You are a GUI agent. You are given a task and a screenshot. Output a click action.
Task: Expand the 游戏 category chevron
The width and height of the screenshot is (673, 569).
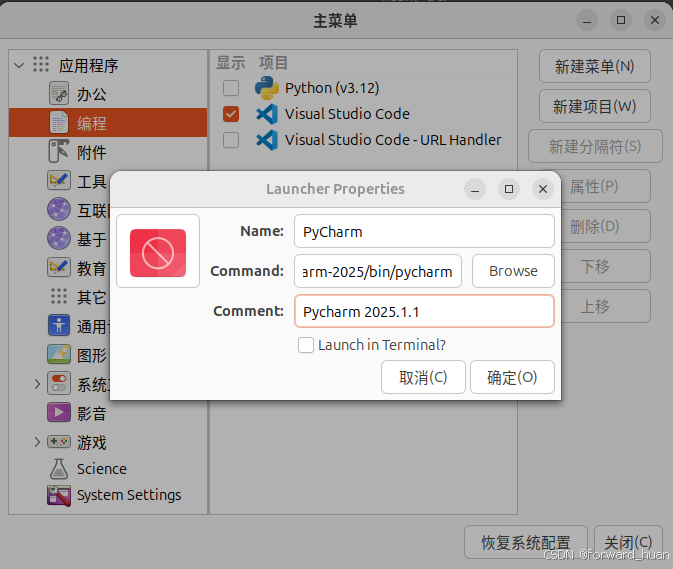(37, 442)
